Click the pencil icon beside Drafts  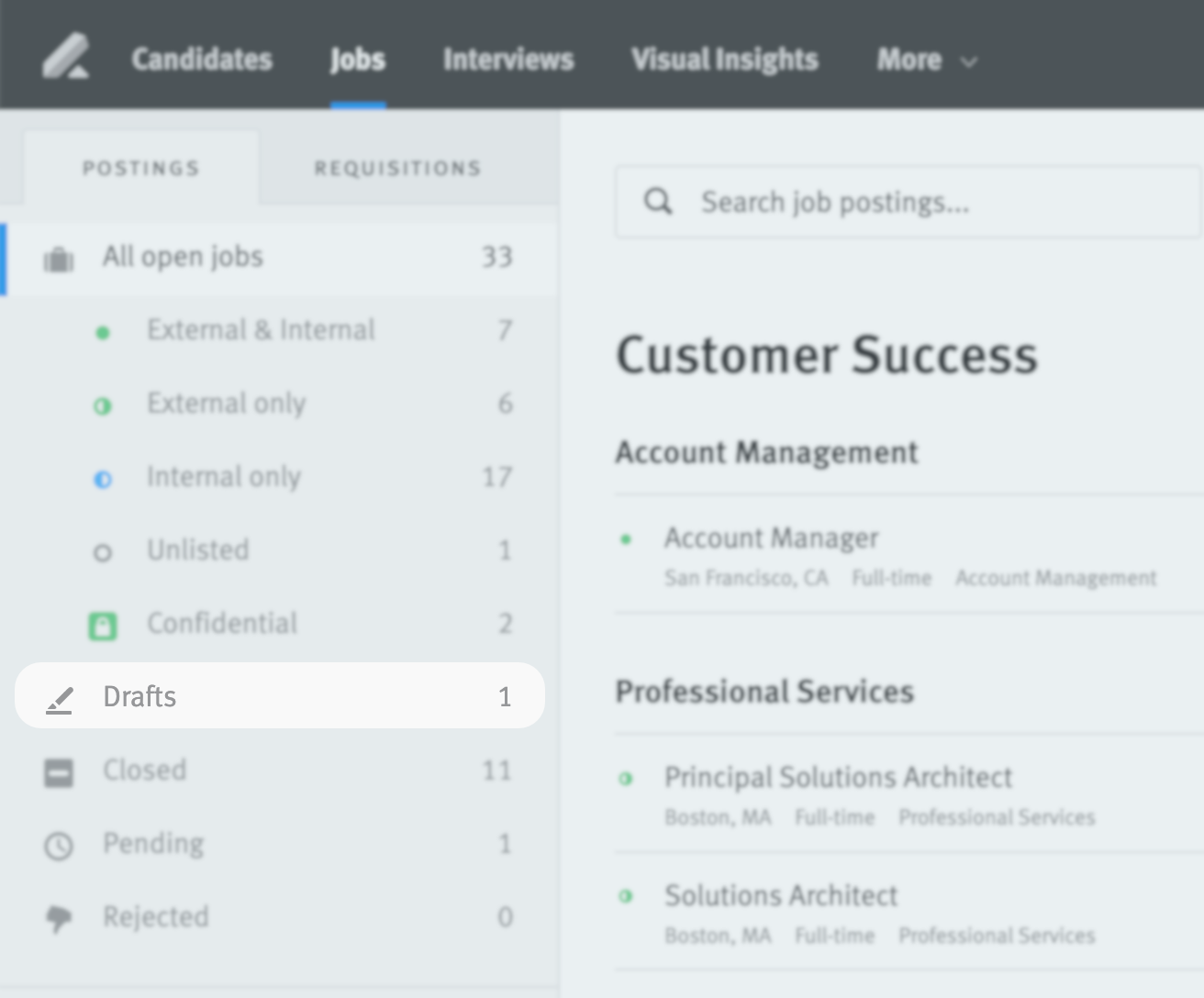[x=60, y=700]
